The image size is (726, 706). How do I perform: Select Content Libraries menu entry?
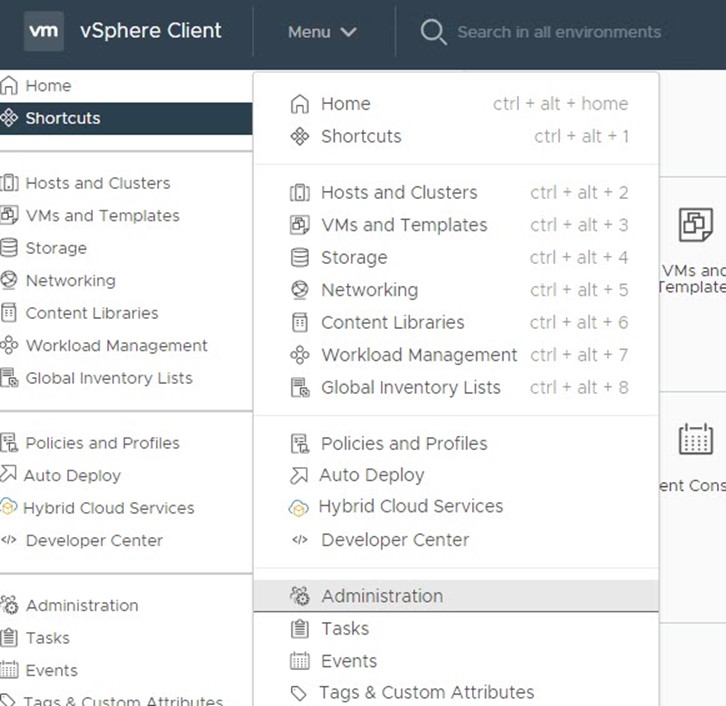pyautogui.click(x=456, y=322)
